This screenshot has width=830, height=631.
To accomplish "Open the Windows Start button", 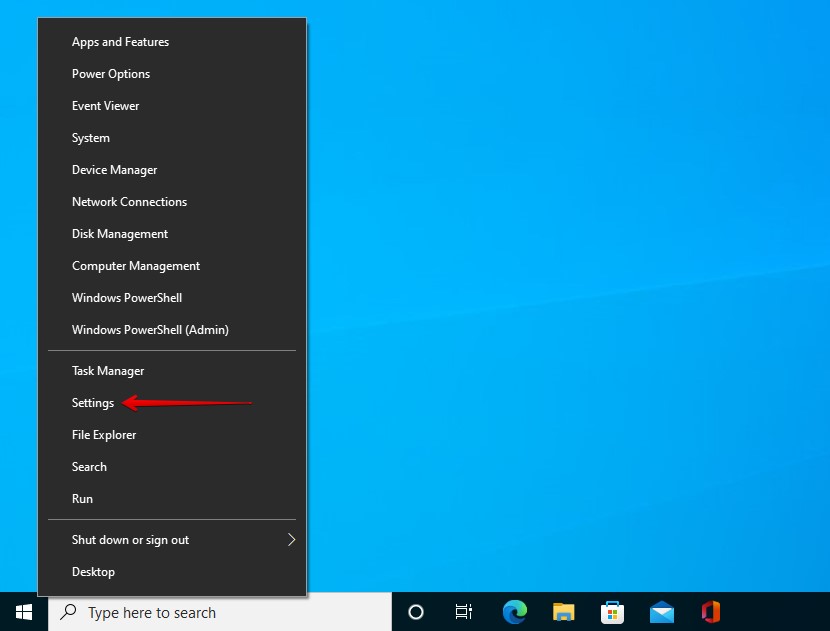I will point(24,612).
